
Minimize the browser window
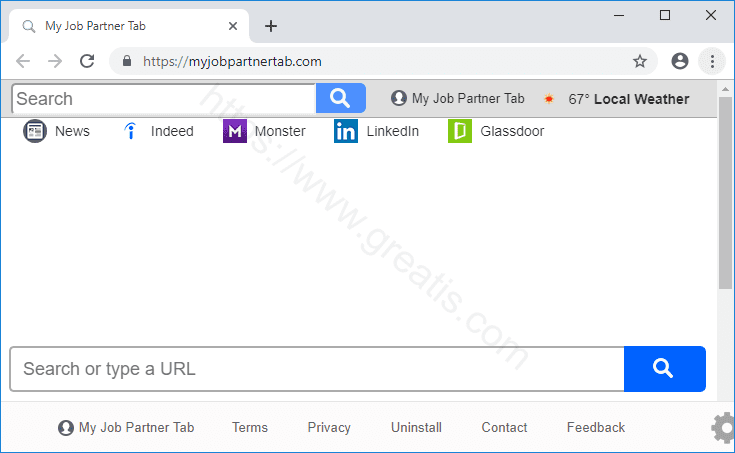point(619,15)
